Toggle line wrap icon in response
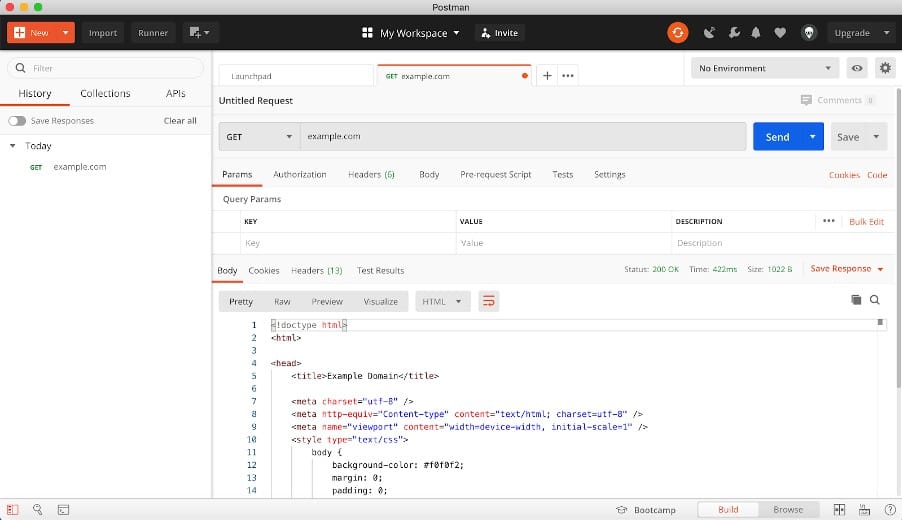 point(488,301)
